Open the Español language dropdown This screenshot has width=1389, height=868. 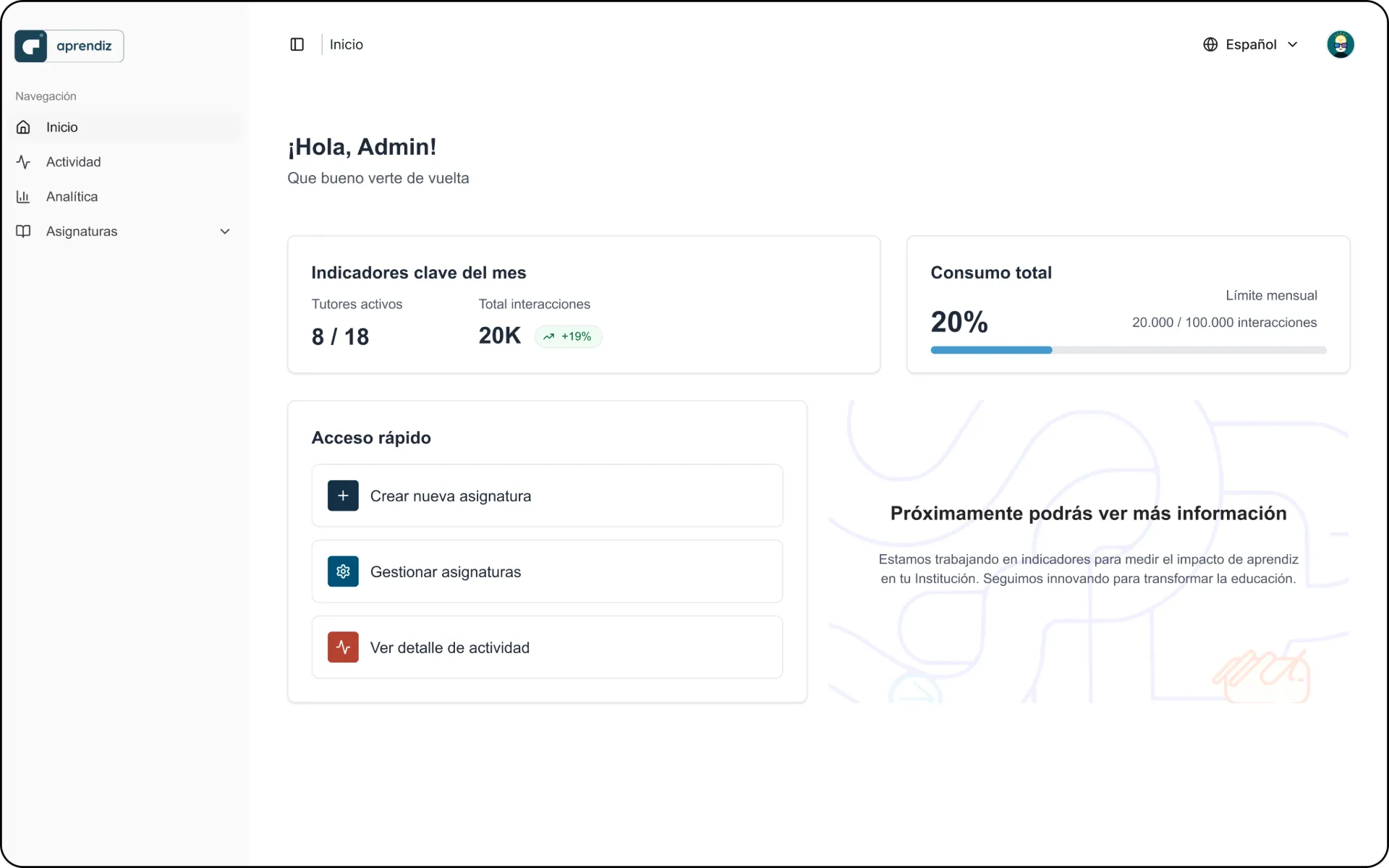click(x=1250, y=45)
